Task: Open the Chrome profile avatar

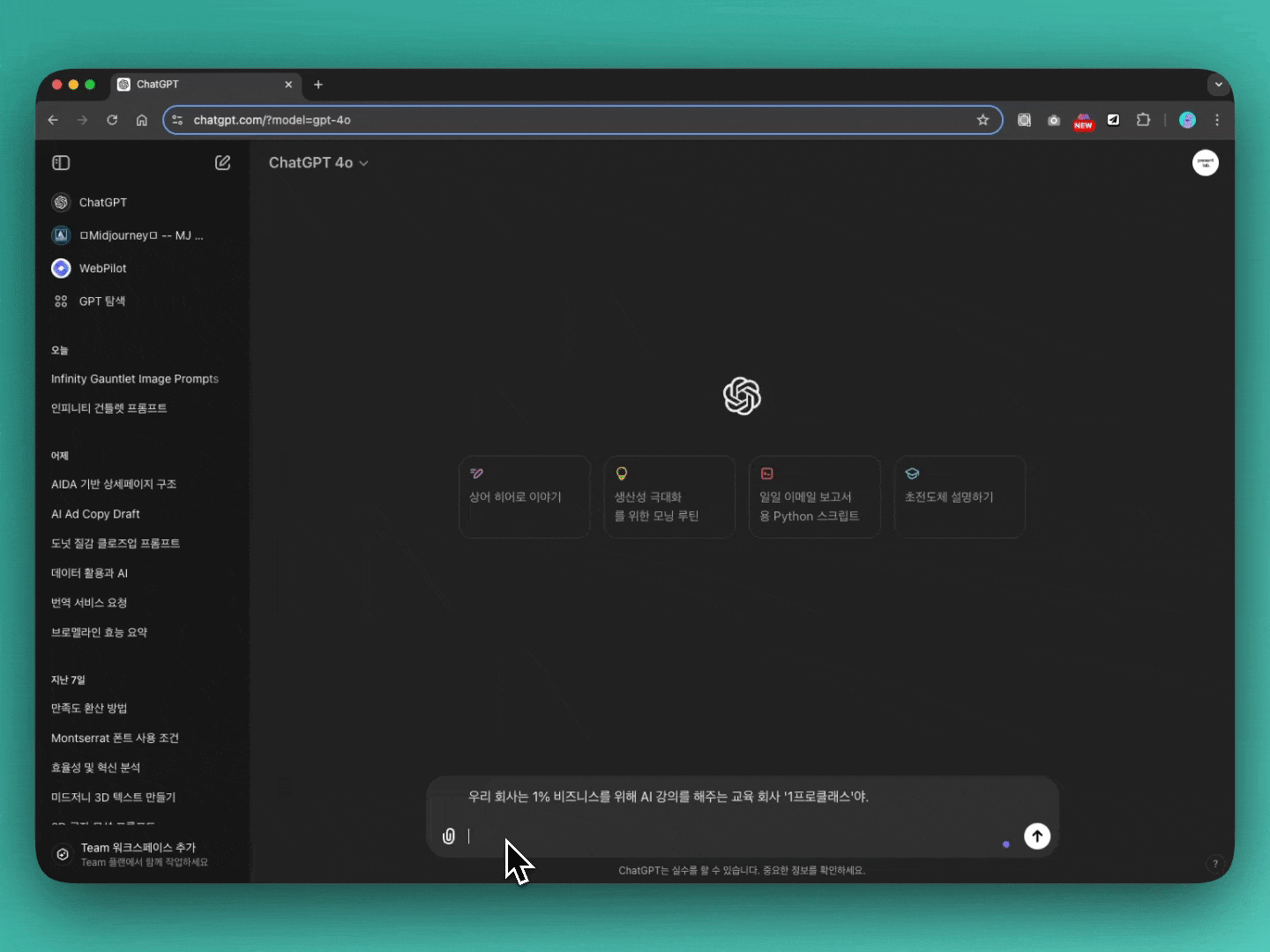Action: (1188, 120)
